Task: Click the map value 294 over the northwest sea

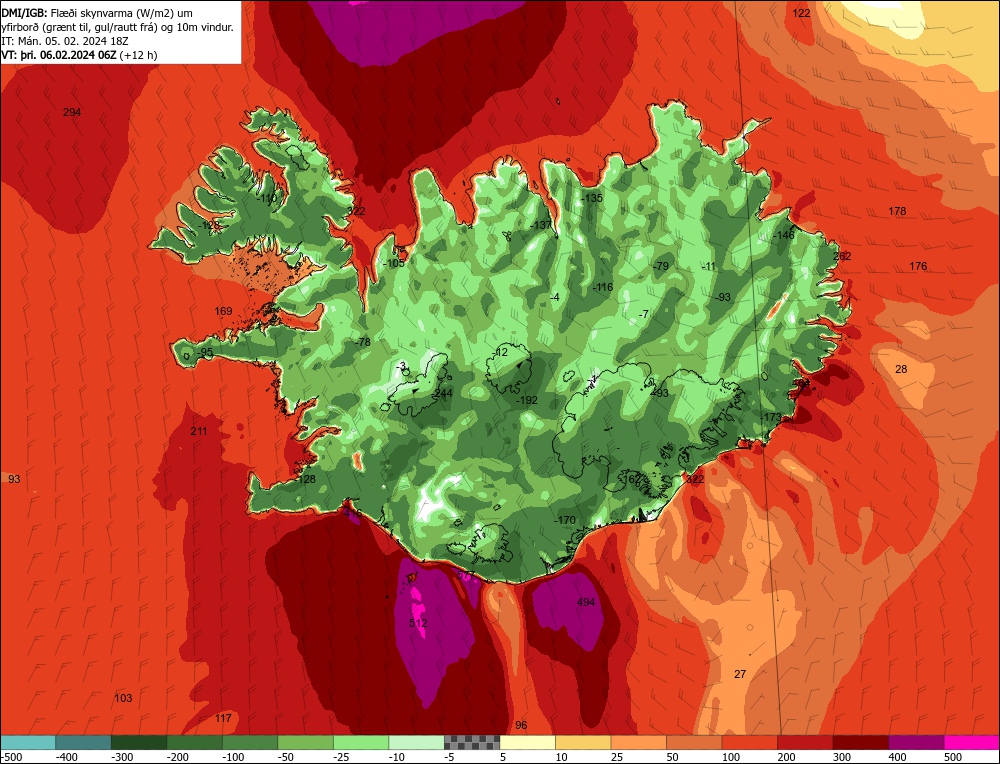Action: [72, 112]
